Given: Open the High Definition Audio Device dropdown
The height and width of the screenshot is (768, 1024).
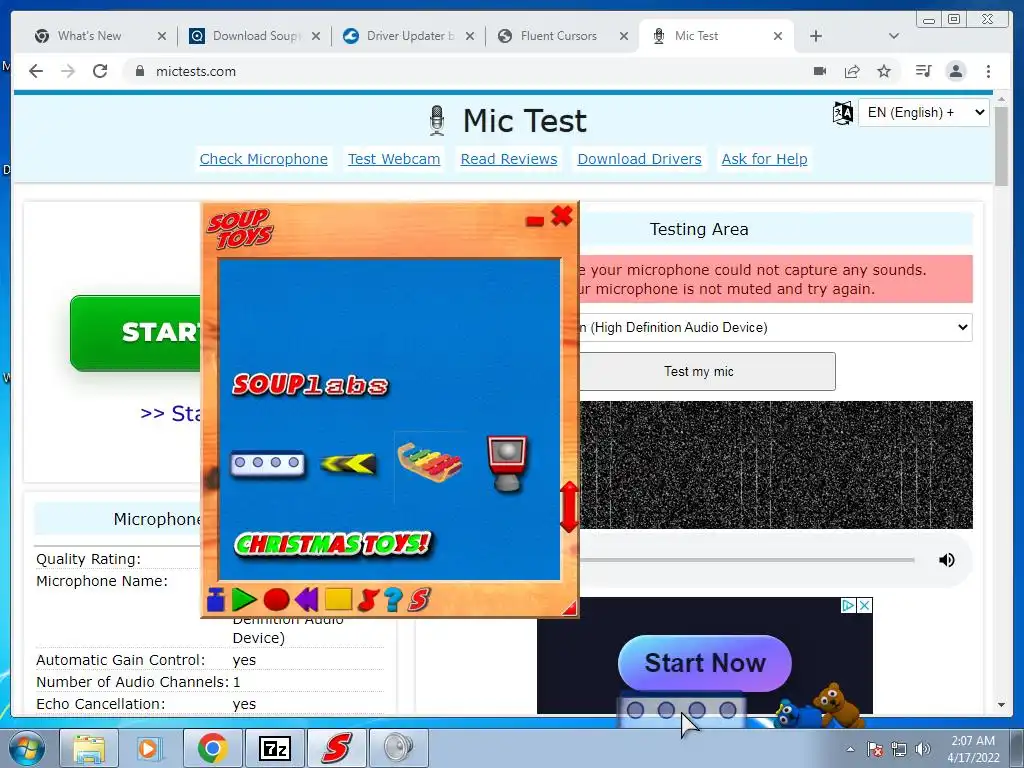Looking at the screenshot, I should tap(775, 327).
